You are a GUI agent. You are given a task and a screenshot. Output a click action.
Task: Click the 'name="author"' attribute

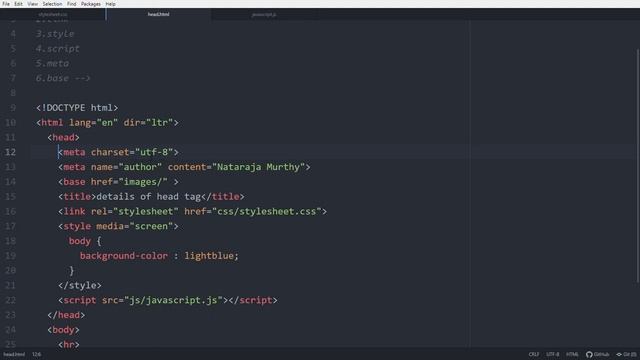pos(126,167)
